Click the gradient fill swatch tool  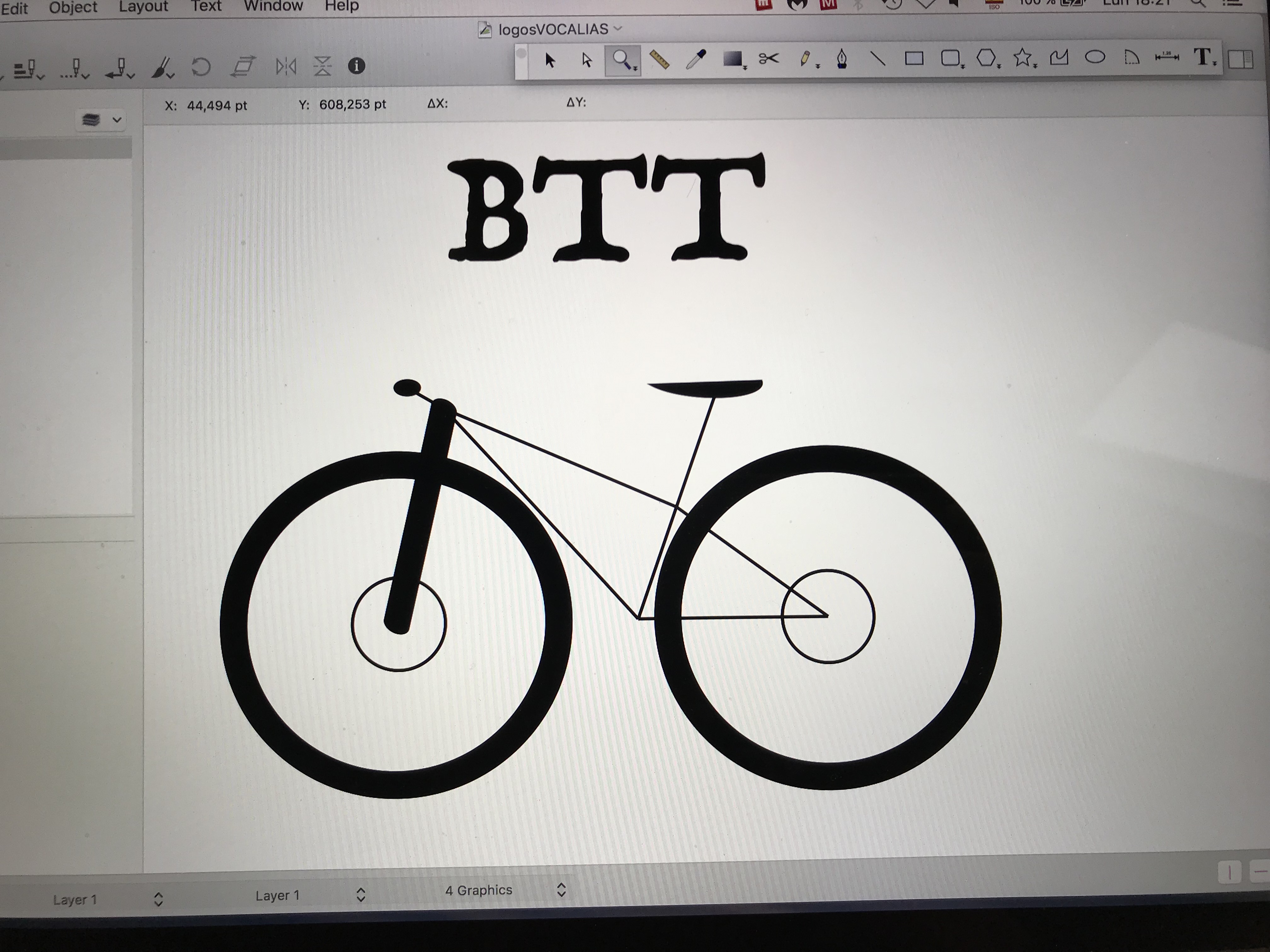point(732,59)
